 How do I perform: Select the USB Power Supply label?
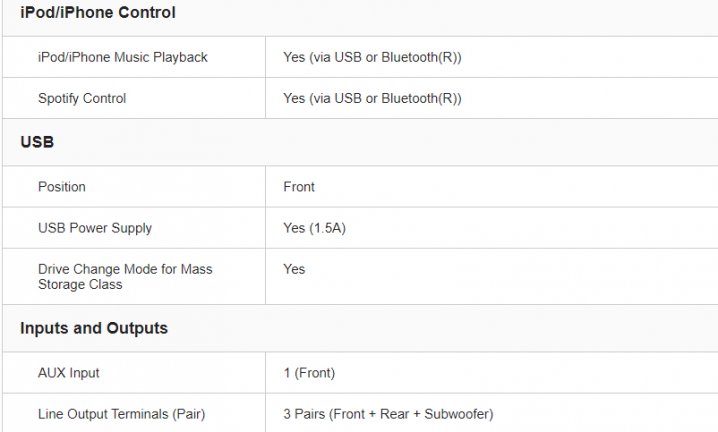tap(95, 228)
